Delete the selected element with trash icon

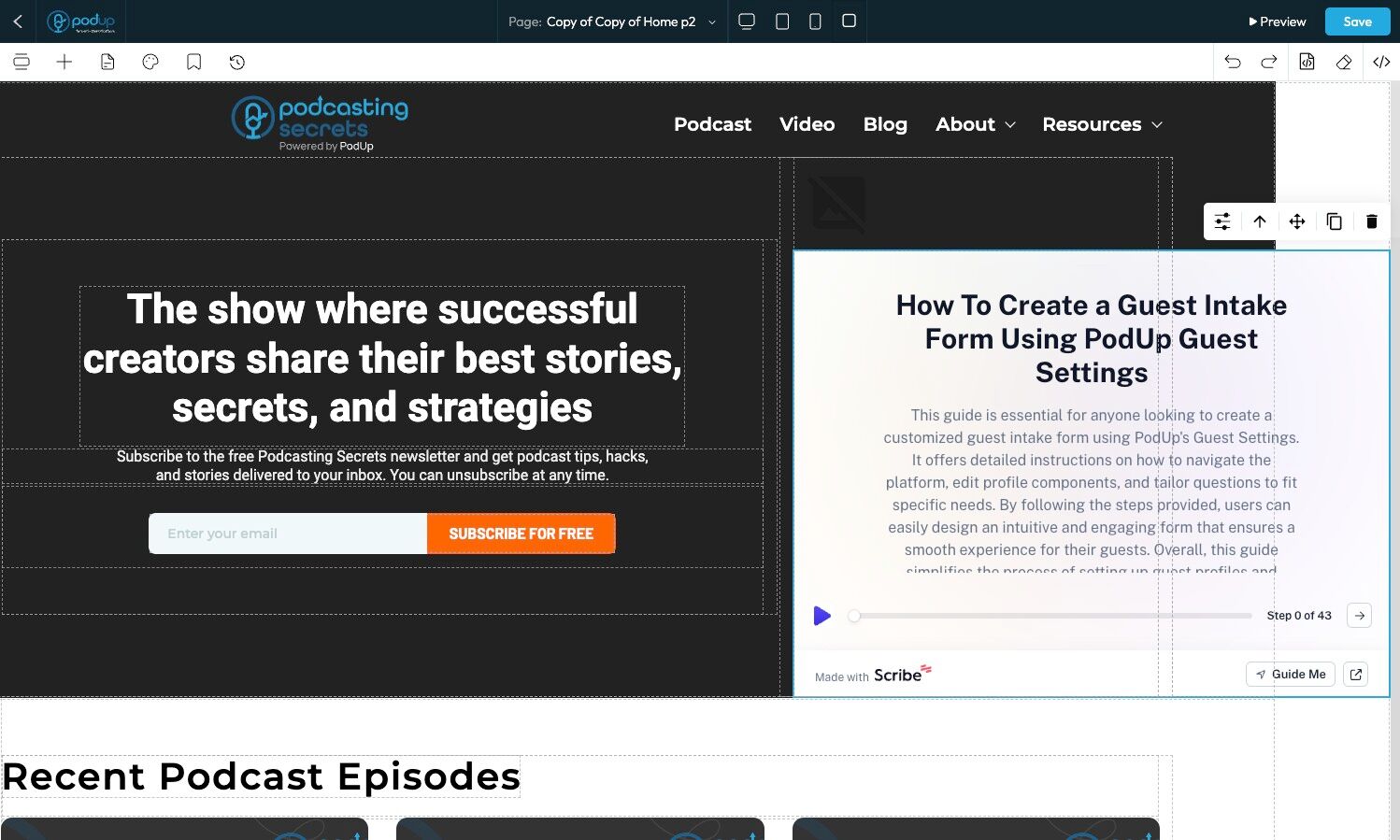click(x=1372, y=221)
